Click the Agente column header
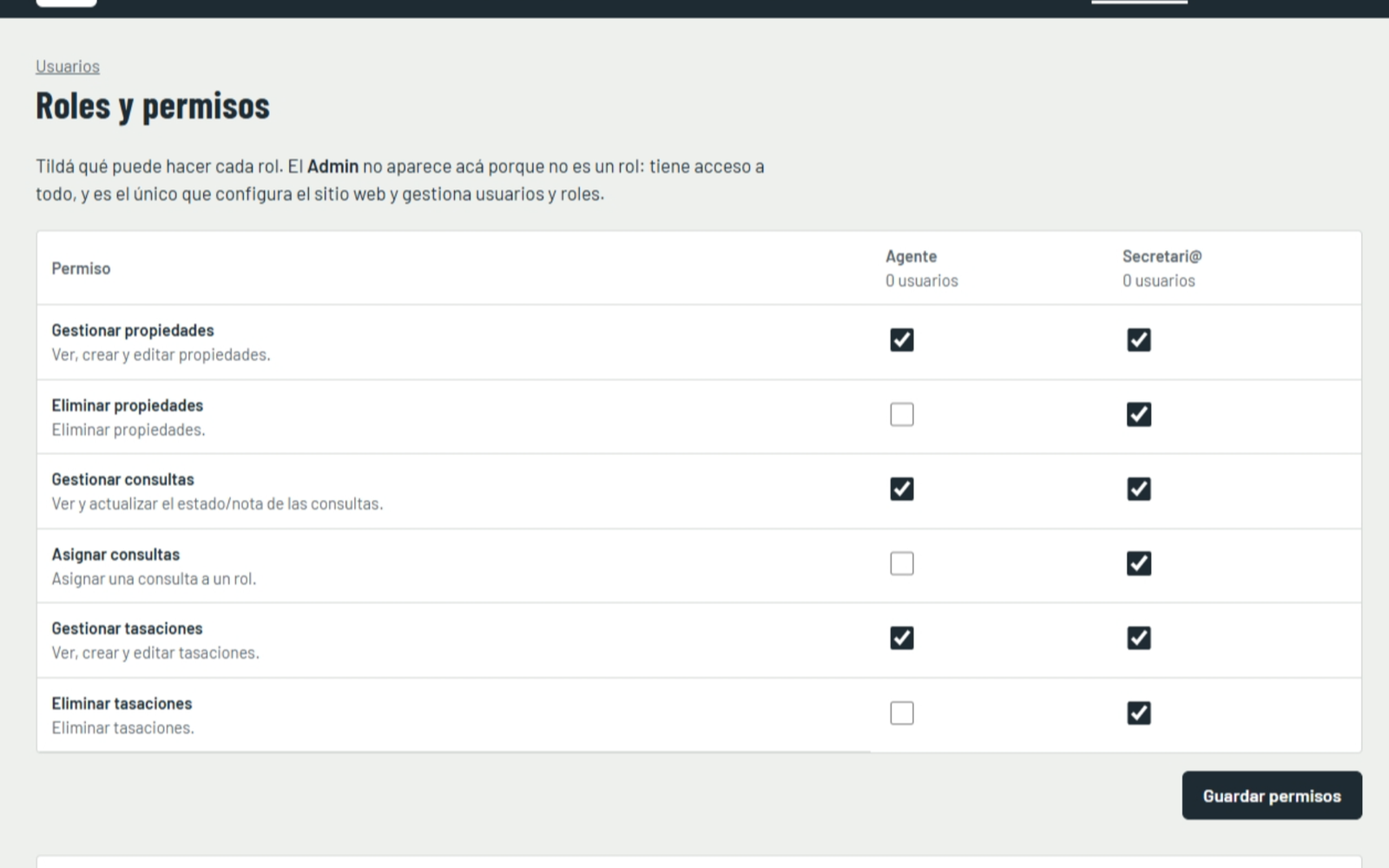This screenshot has width=1389, height=868. pyautogui.click(x=911, y=256)
